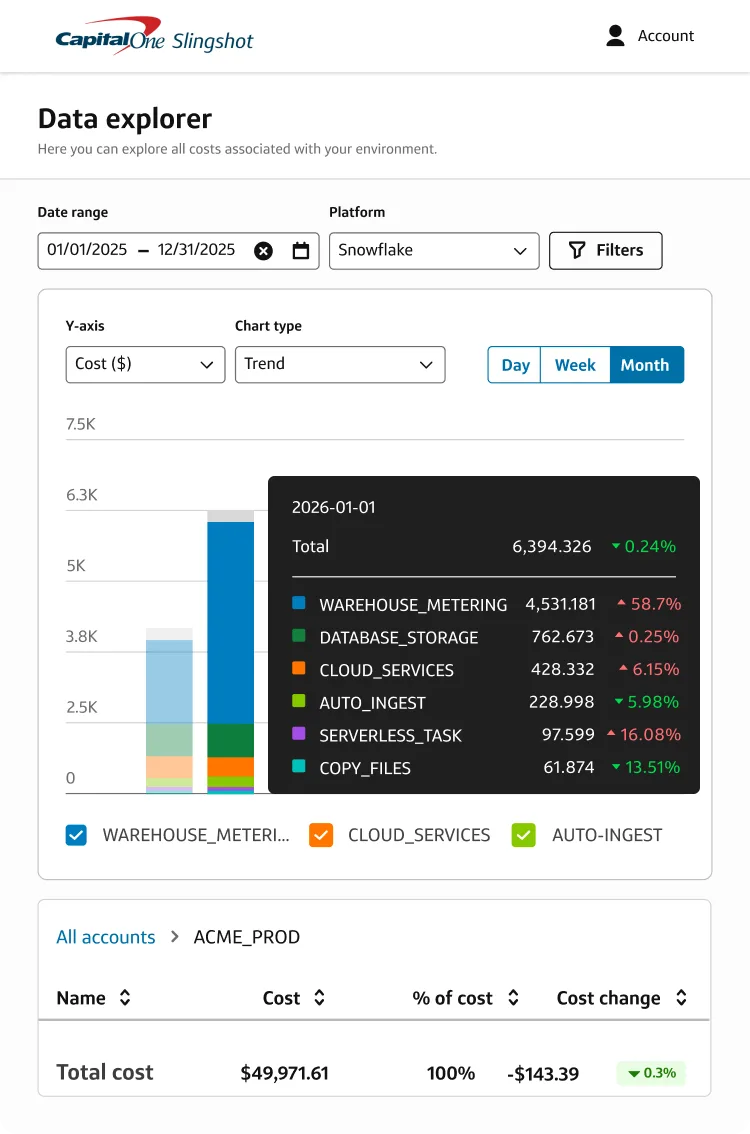Open the calendar picker icon

point(301,251)
